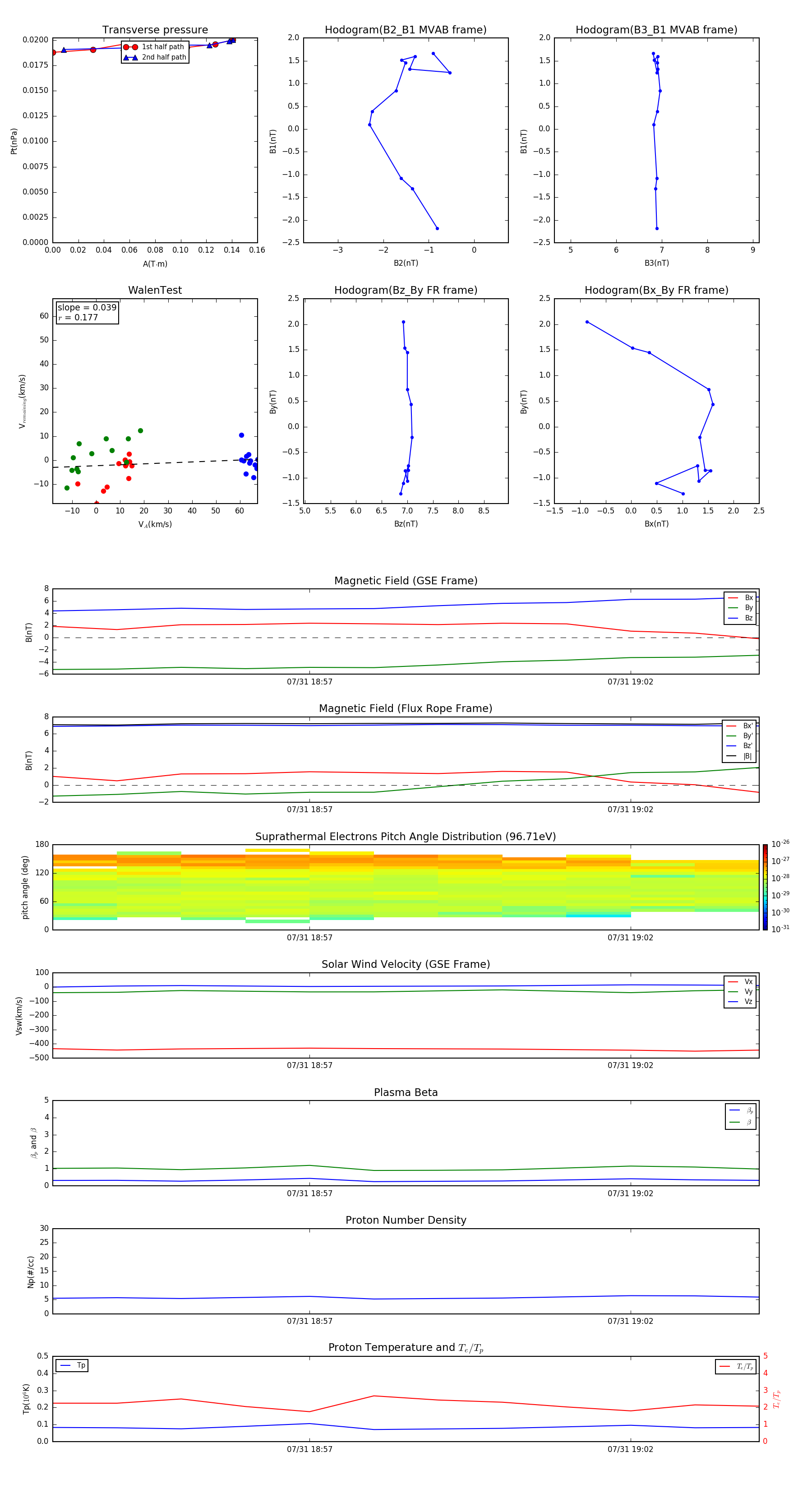This screenshot has height=1489, width=812.
Task: Click the "Bz(nT)" x-axis label
Action: tap(406, 524)
